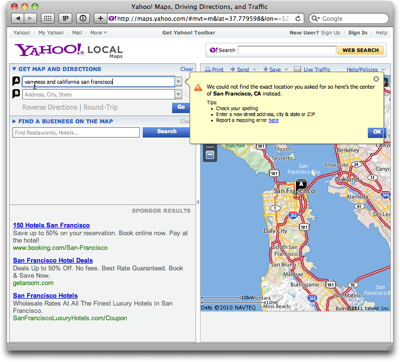
Task: Click the plus add-bookmark button
Action: click(x=100, y=19)
